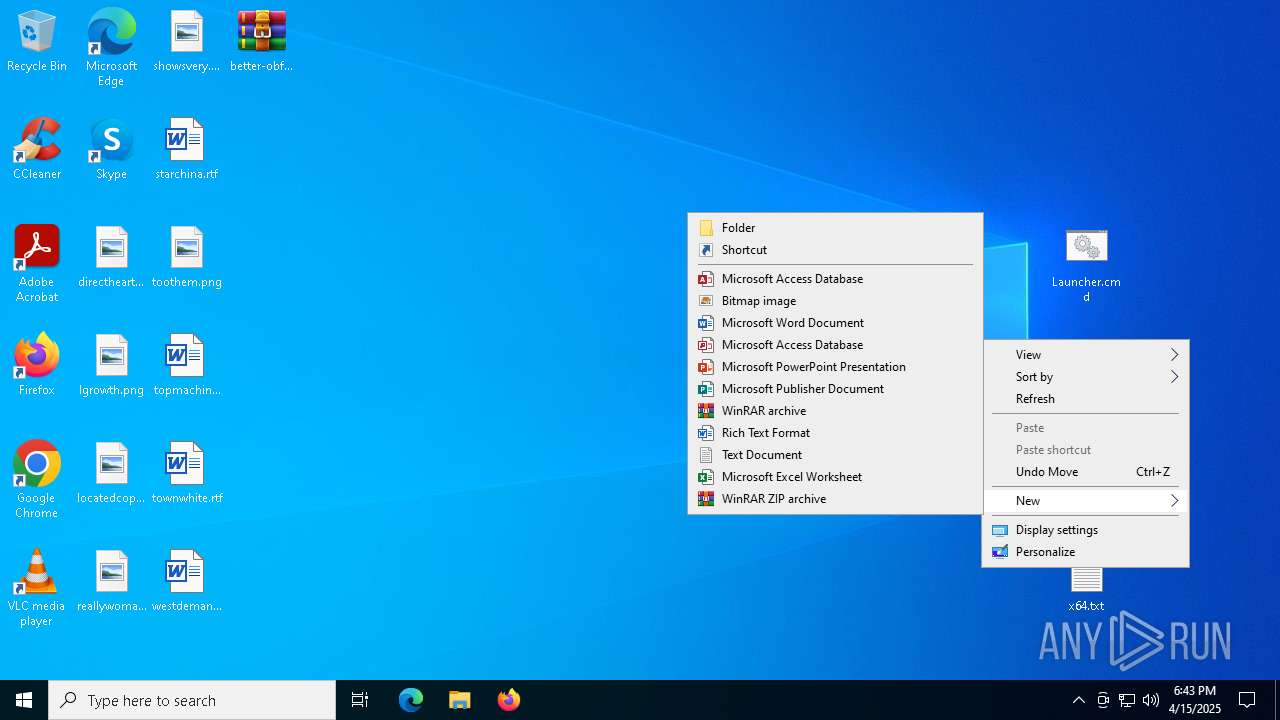Create a new Shortcut
This screenshot has width=1280, height=720.
coord(835,250)
